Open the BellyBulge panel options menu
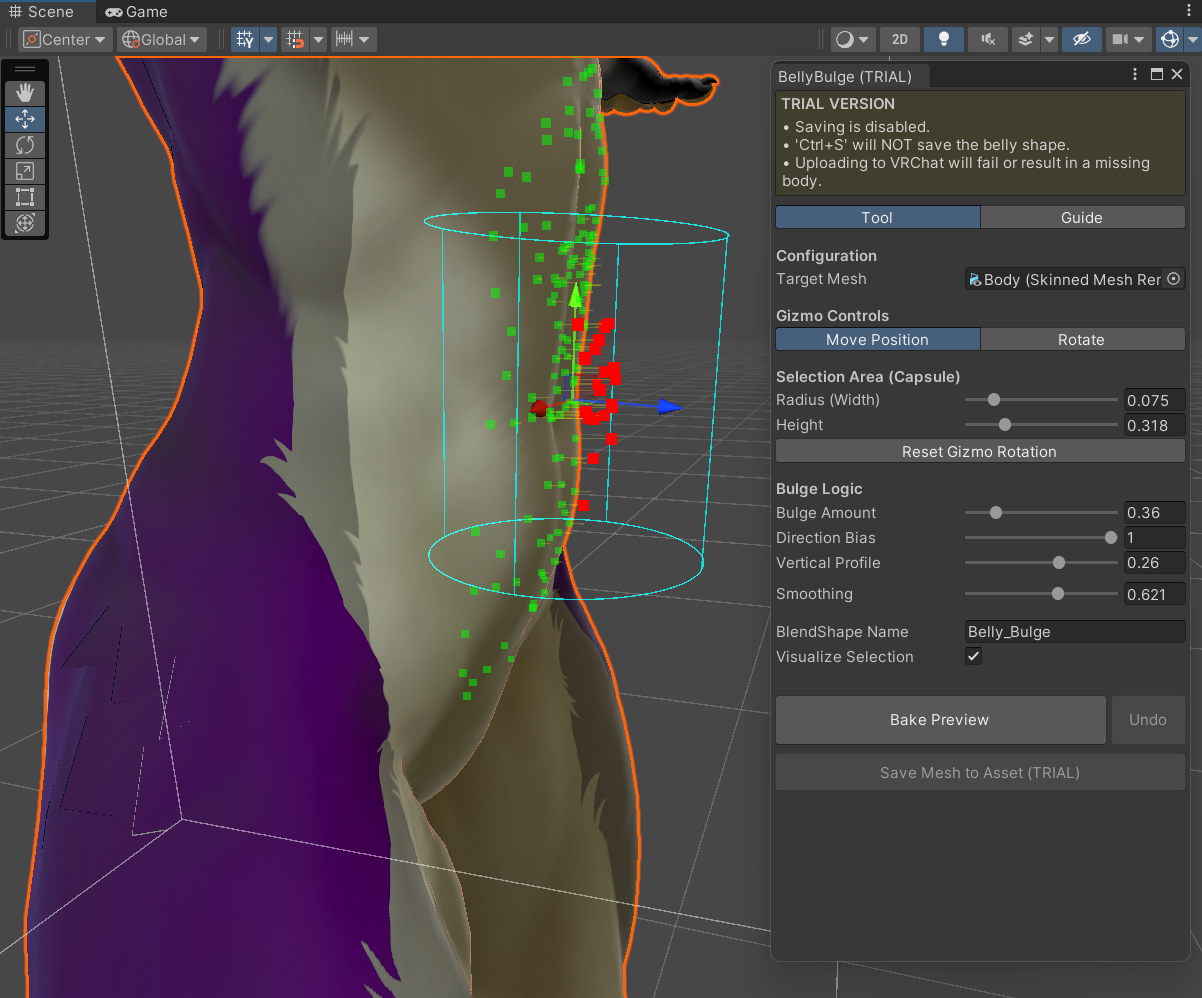This screenshot has height=998, width=1202. [x=1133, y=74]
